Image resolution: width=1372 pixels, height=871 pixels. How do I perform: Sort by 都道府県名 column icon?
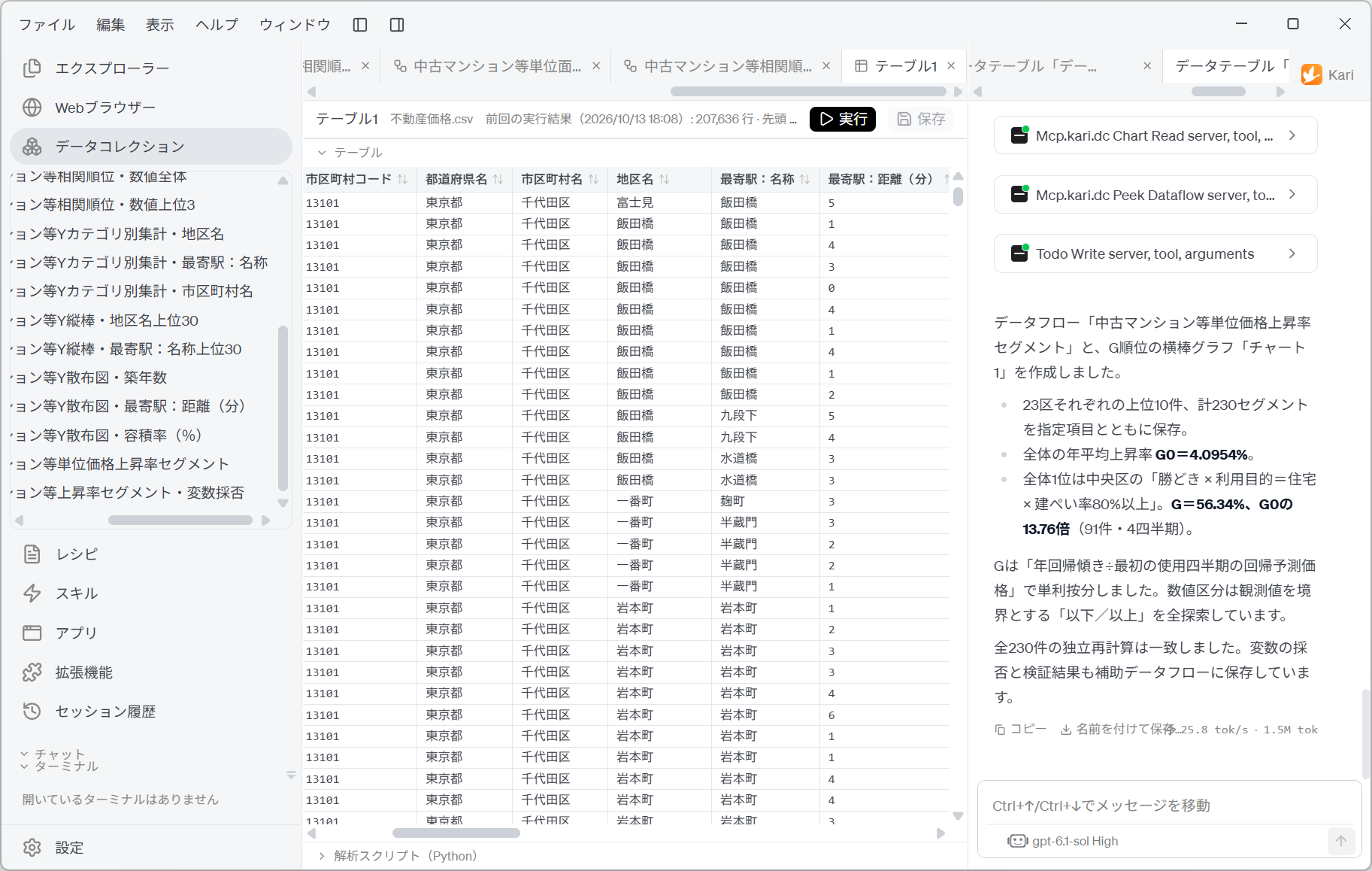pyautogui.click(x=498, y=179)
